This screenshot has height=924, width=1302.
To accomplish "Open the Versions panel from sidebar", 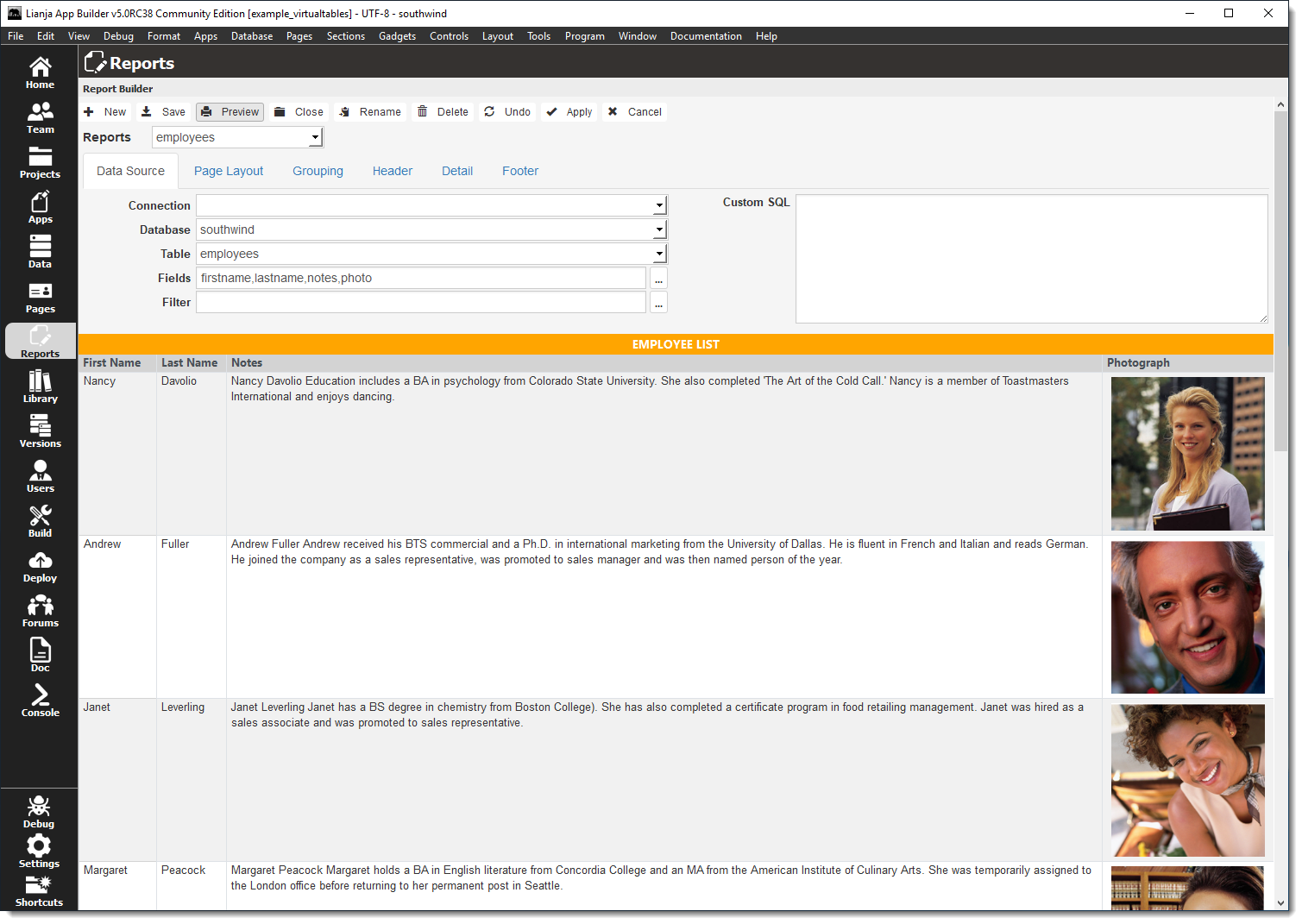I will [x=40, y=431].
